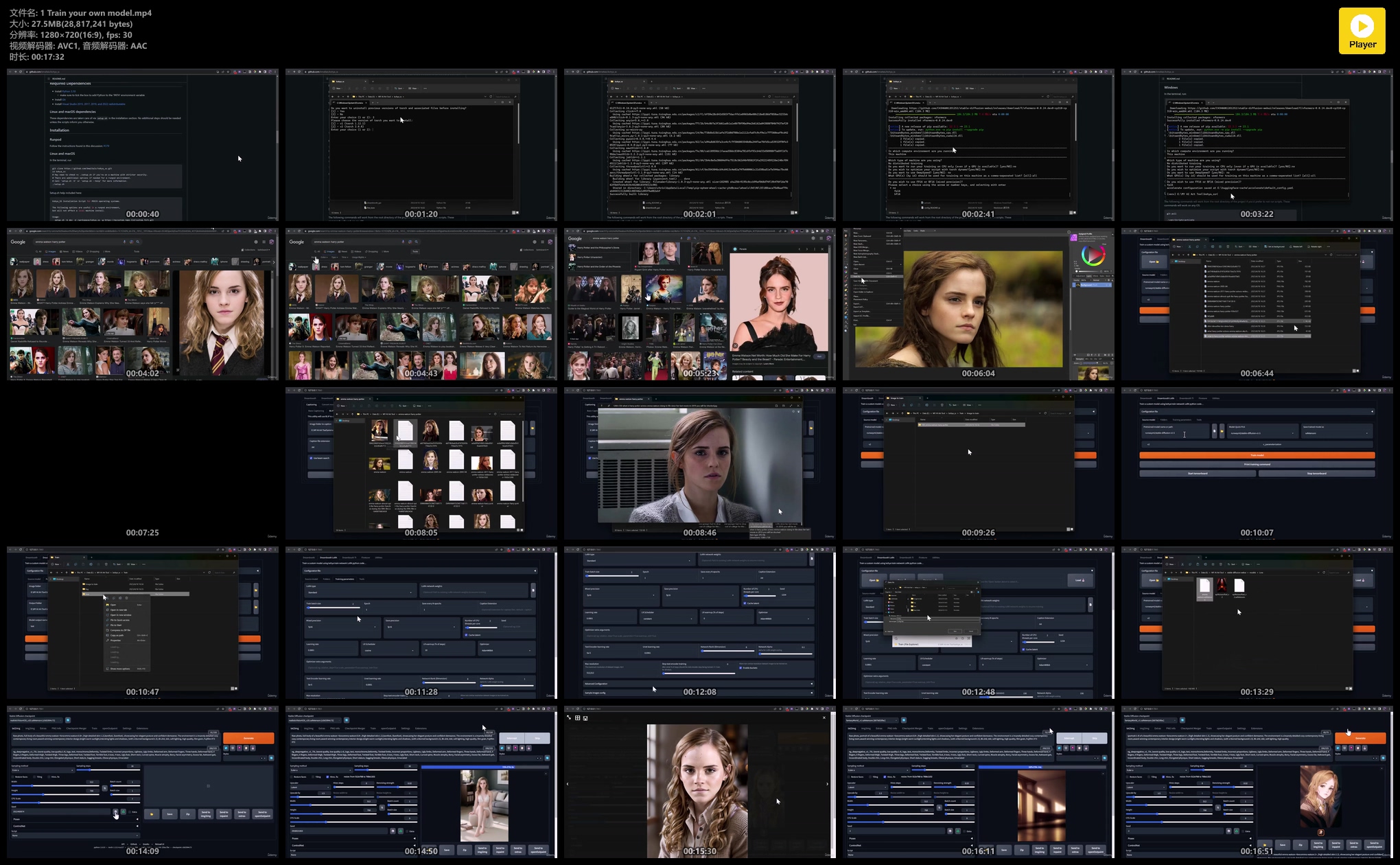Click the file size line '27.5MB(28,817,241 bytes)'
The height and width of the screenshot is (865, 1400).
[x=71, y=23]
